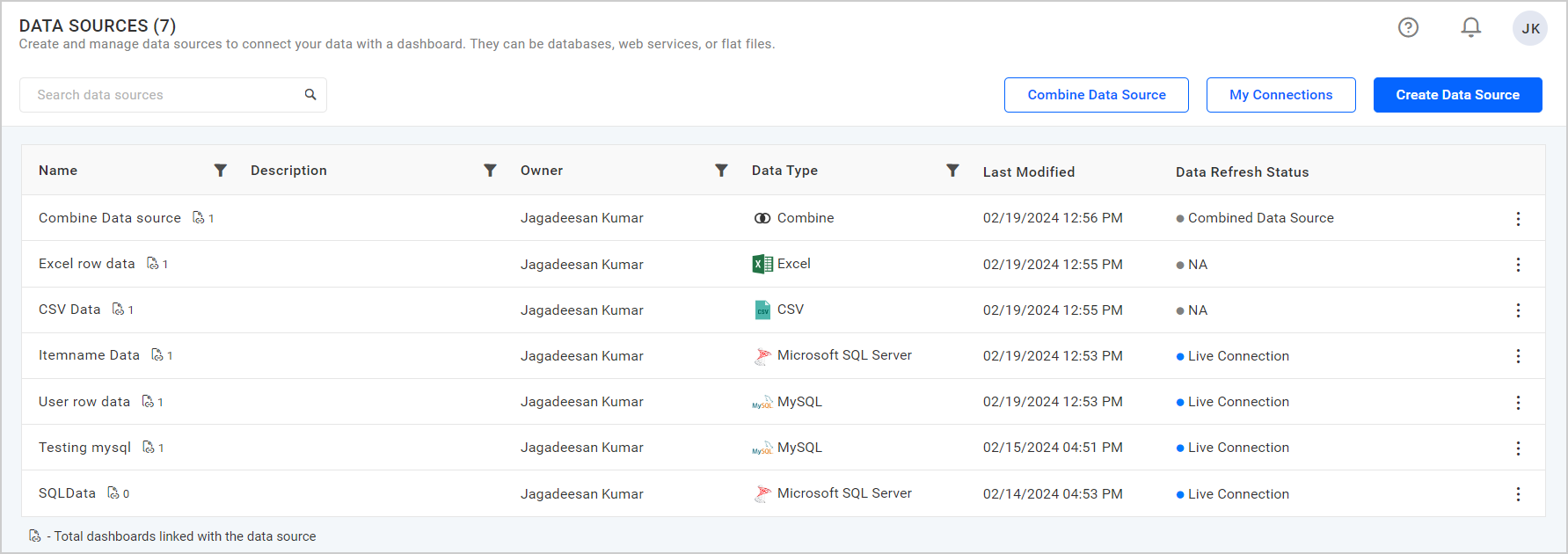Click the CSV file type icon
Viewport: 1568px width, 554px height.
pos(762,310)
